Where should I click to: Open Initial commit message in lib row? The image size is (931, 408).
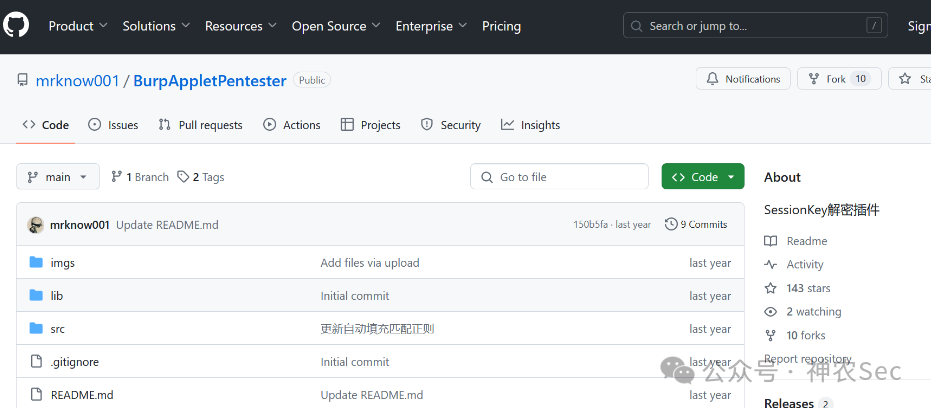click(x=355, y=296)
